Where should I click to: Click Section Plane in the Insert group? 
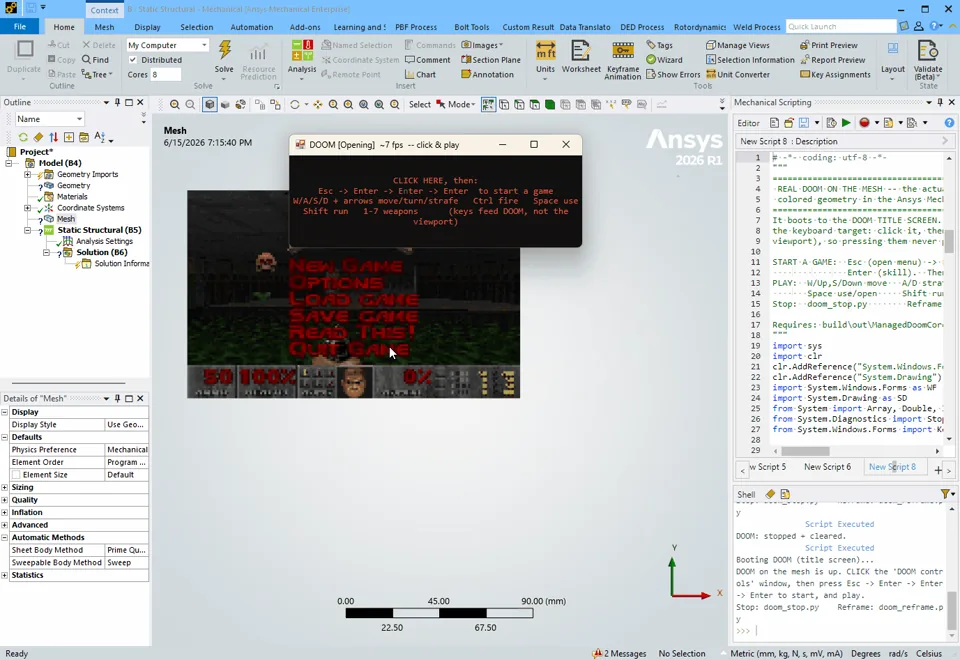[490, 60]
